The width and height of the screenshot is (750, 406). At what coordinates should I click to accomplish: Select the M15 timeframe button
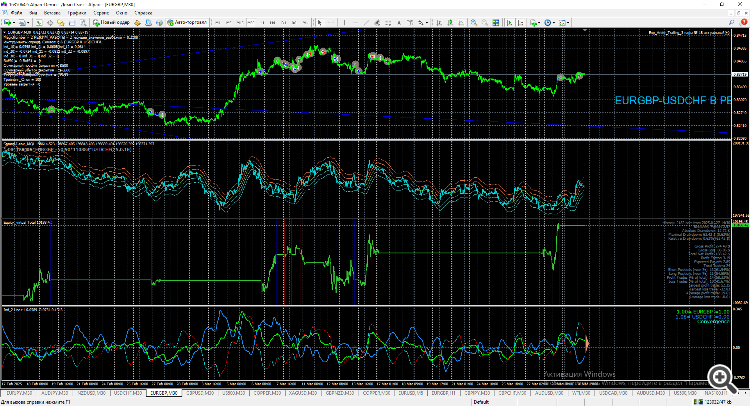tap(240, 22)
